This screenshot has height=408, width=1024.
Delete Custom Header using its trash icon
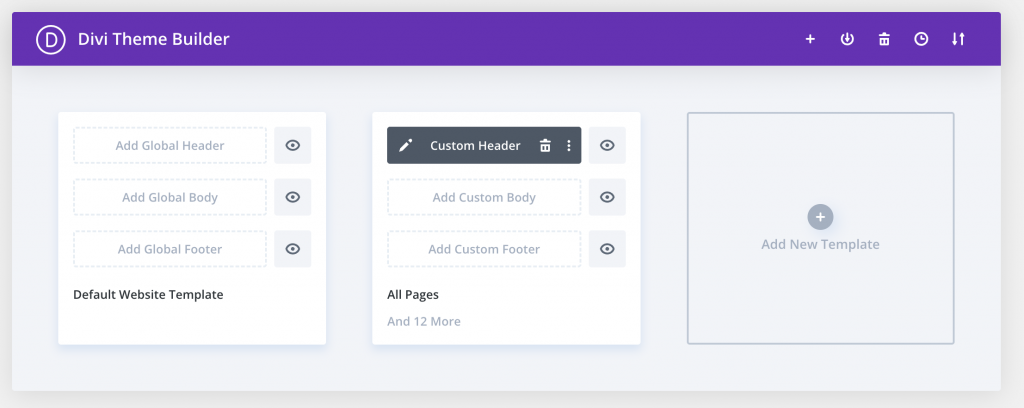[x=545, y=146]
